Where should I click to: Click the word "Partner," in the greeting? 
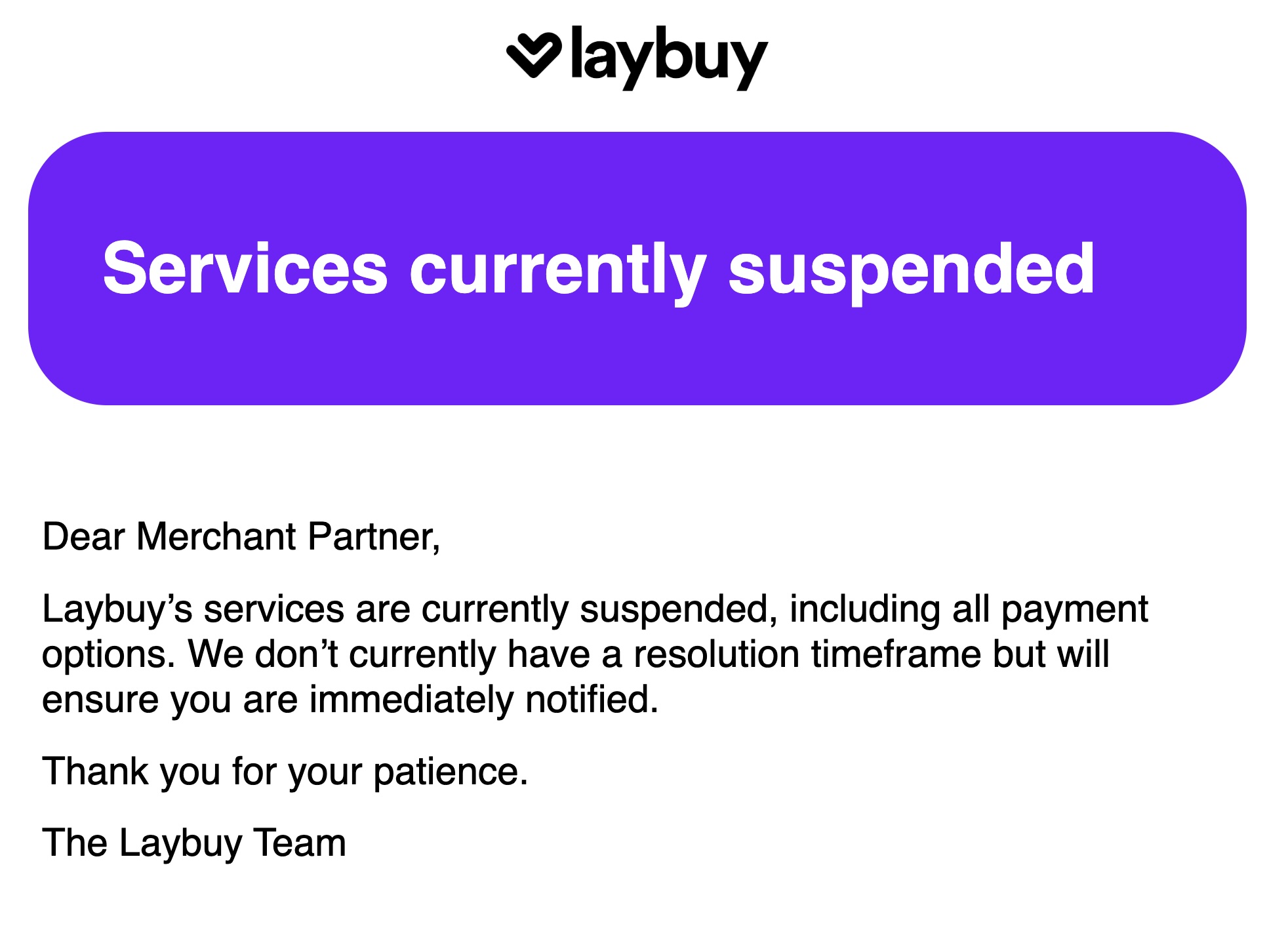point(374,536)
